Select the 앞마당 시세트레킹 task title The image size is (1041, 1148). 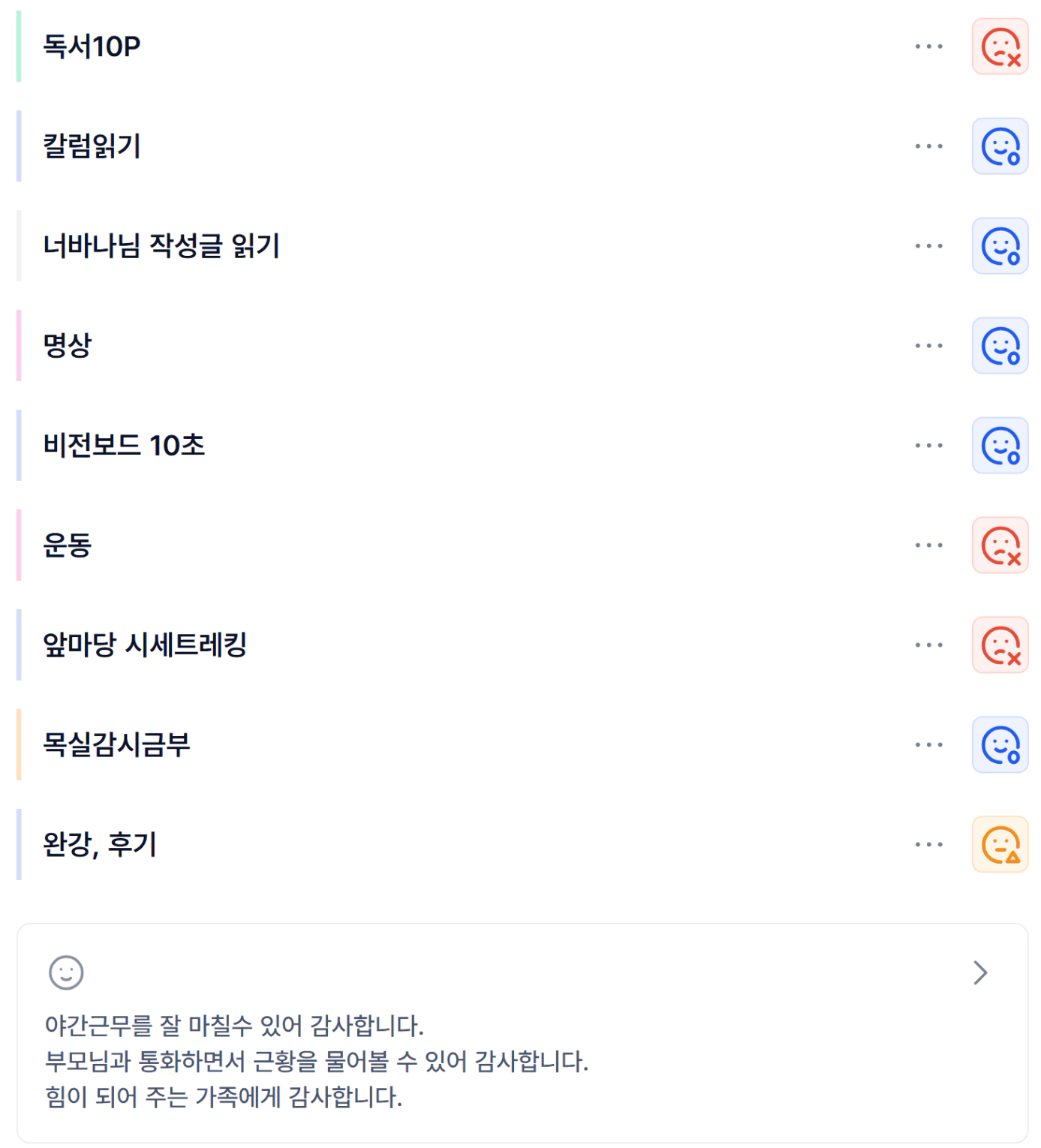145,645
